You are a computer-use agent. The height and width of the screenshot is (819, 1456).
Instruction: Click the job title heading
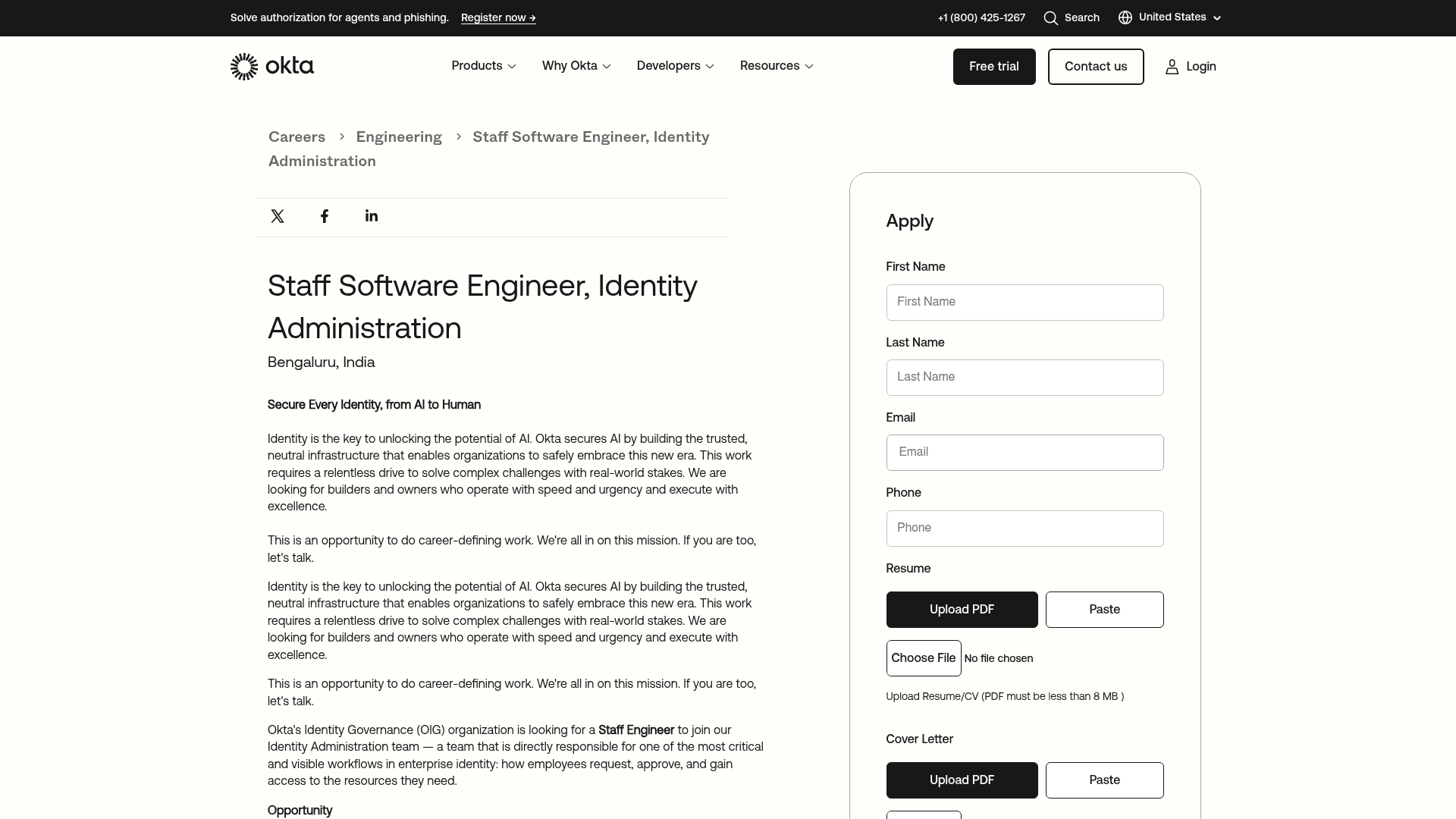482,307
